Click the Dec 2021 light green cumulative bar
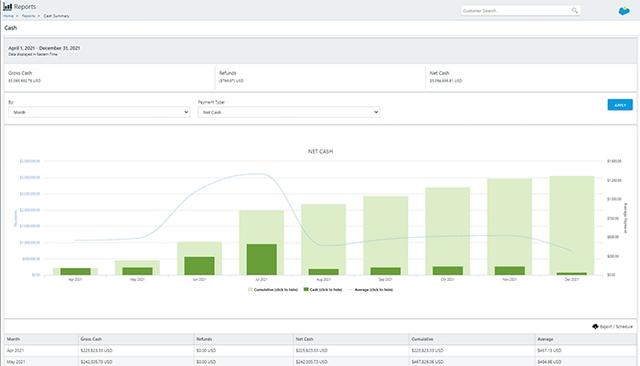This screenshot has width=640, height=366. [572, 224]
